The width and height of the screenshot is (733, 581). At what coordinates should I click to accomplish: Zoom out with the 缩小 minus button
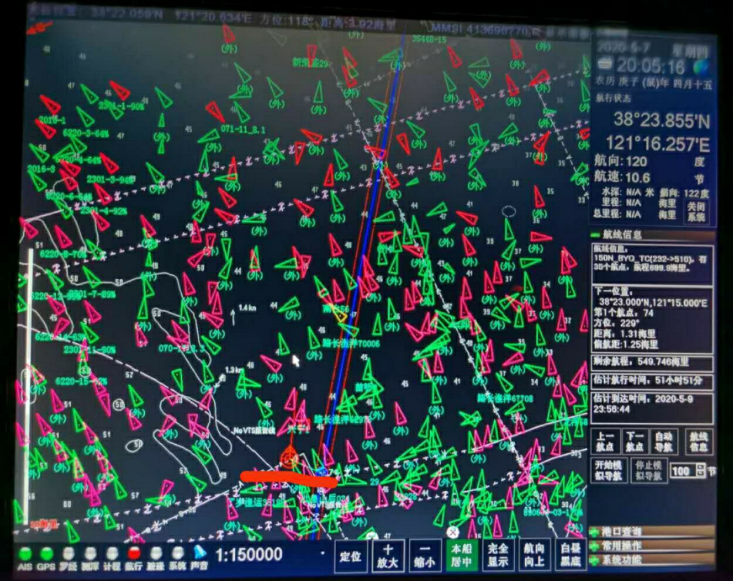424,556
